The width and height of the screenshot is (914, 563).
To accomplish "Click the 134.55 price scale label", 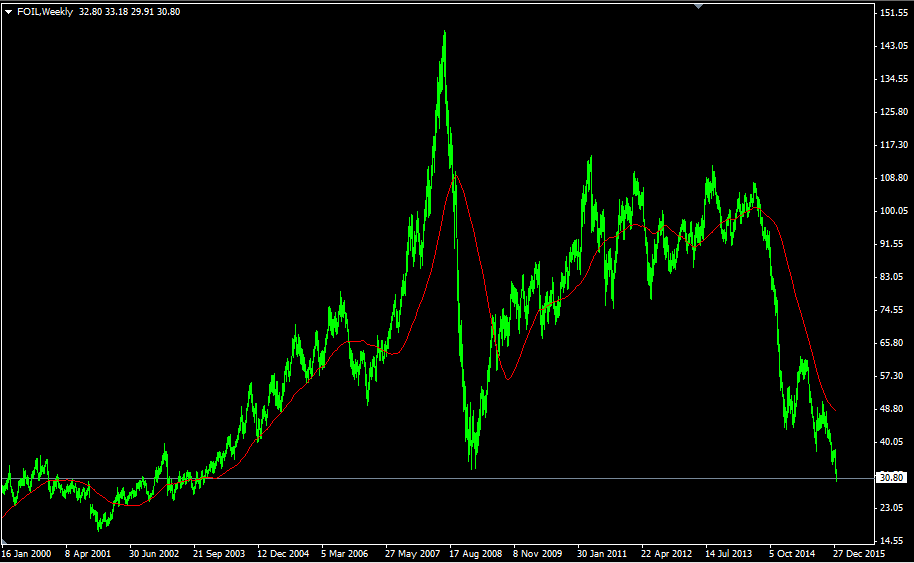I will click(894, 79).
